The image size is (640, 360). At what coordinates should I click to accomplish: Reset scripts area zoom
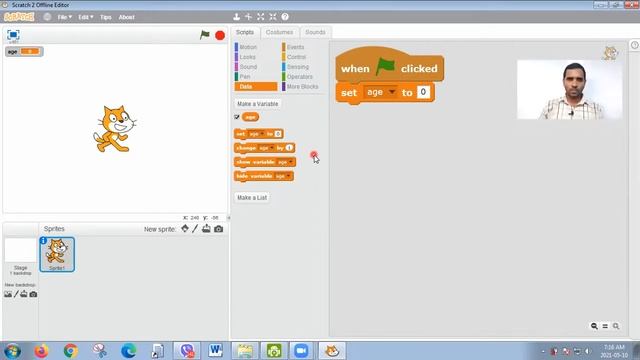605,326
